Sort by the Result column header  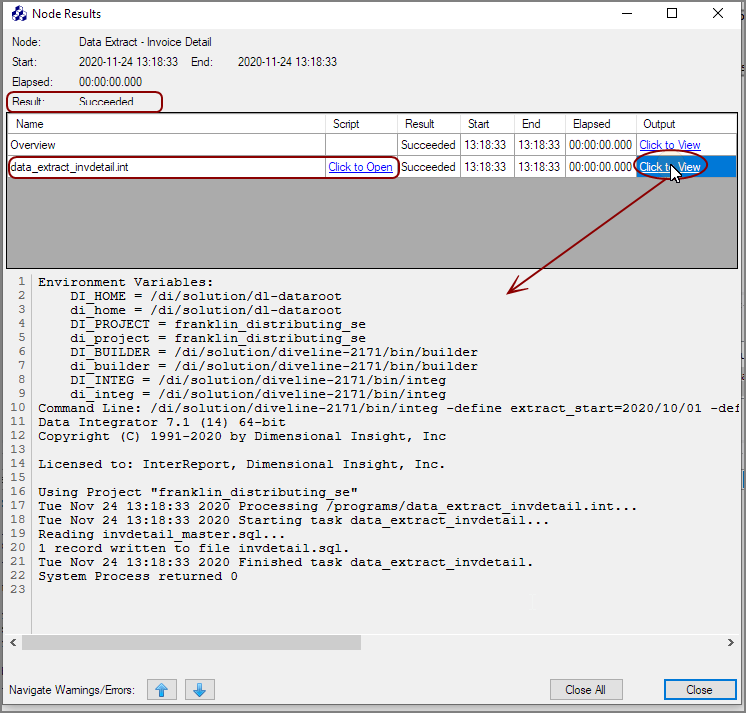(x=429, y=124)
